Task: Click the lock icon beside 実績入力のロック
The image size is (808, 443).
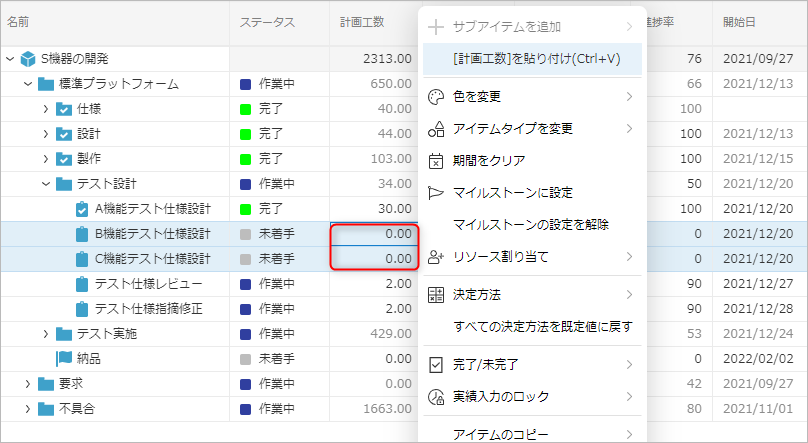Action: tap(435, 397)
